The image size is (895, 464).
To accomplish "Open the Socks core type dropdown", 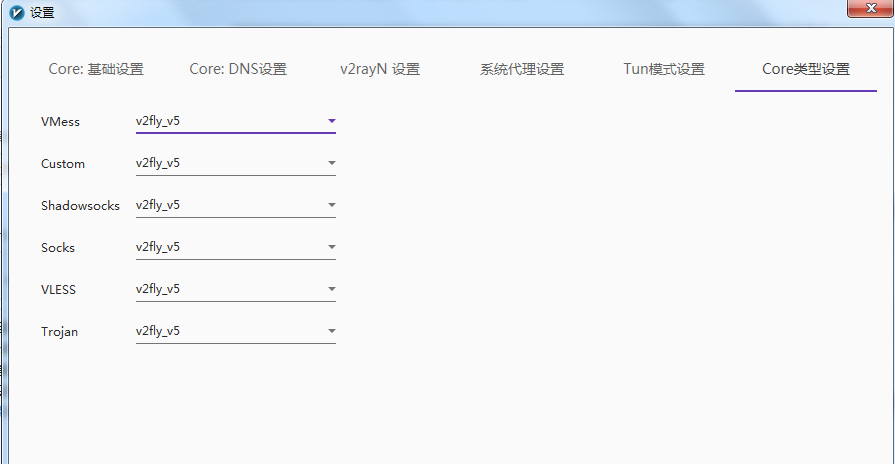I will 236,247.
